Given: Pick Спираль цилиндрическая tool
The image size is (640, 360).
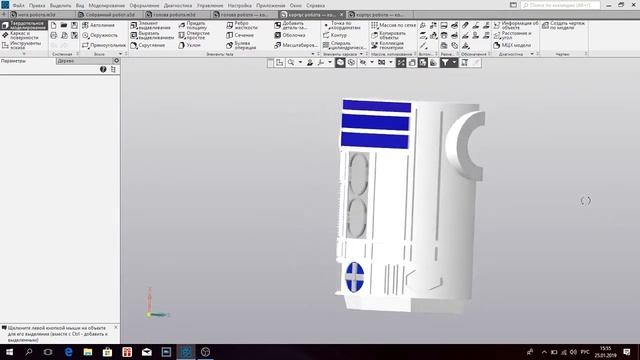Looking at the screenshot, I should click(344, 45).
